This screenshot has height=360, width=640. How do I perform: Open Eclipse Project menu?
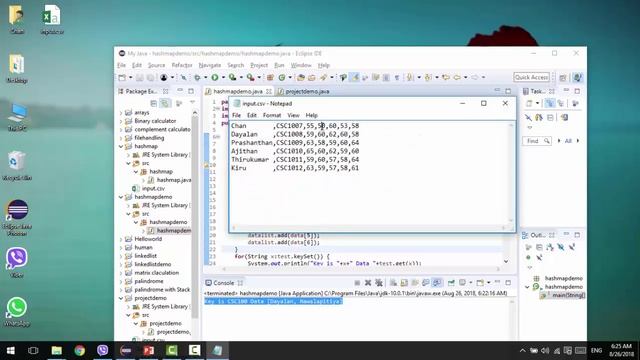[x=259, y=65]
